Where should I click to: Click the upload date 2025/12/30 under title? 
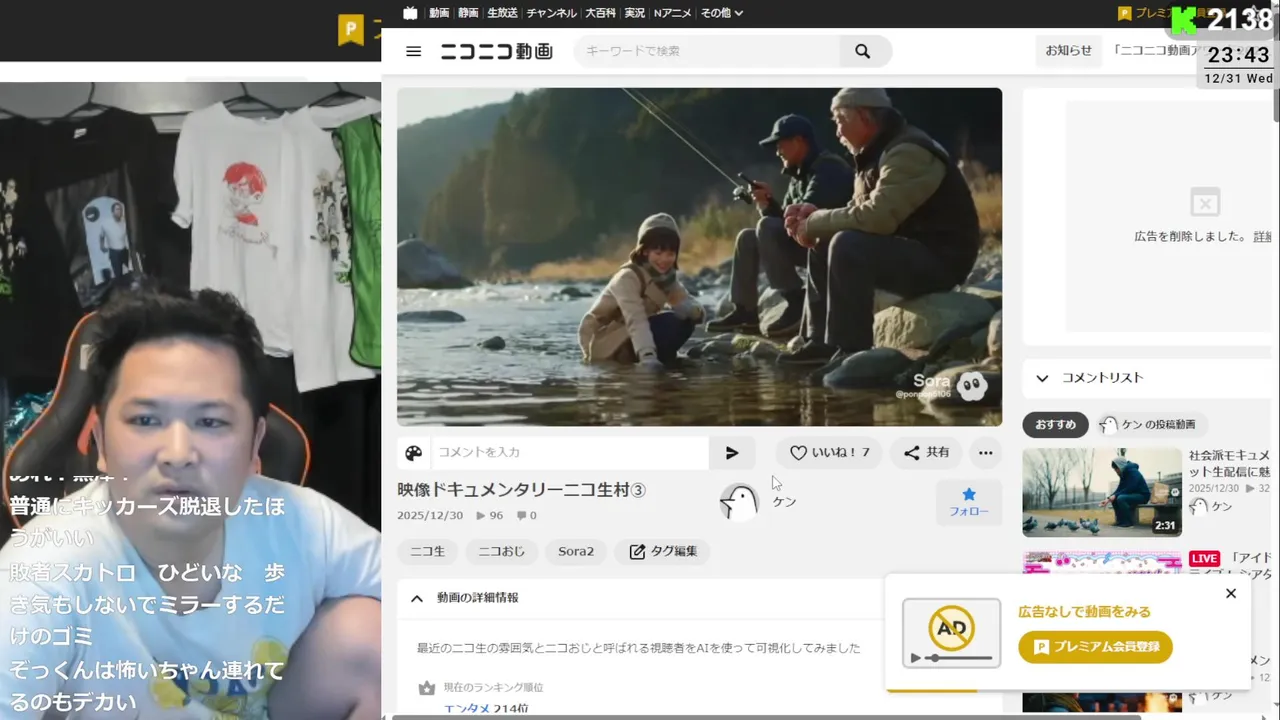(x=430, y=516)
